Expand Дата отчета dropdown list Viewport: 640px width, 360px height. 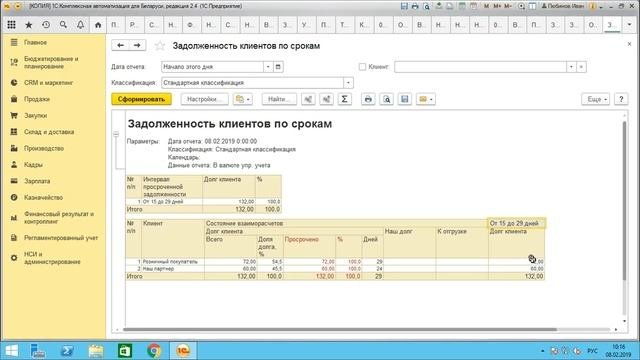[268, 67]
